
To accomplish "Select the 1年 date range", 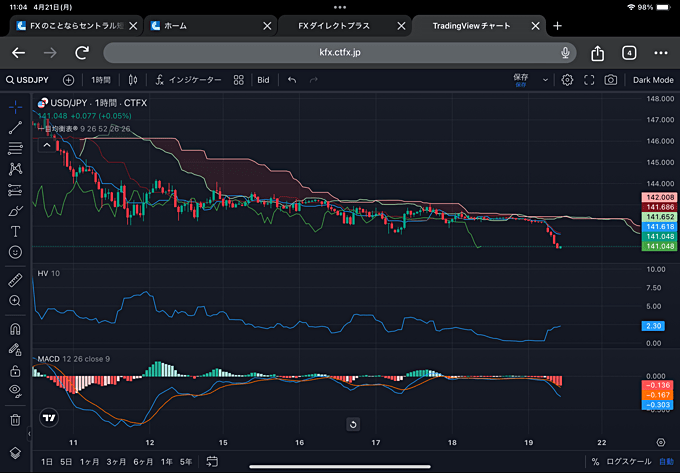I will (x=167, y=462).
